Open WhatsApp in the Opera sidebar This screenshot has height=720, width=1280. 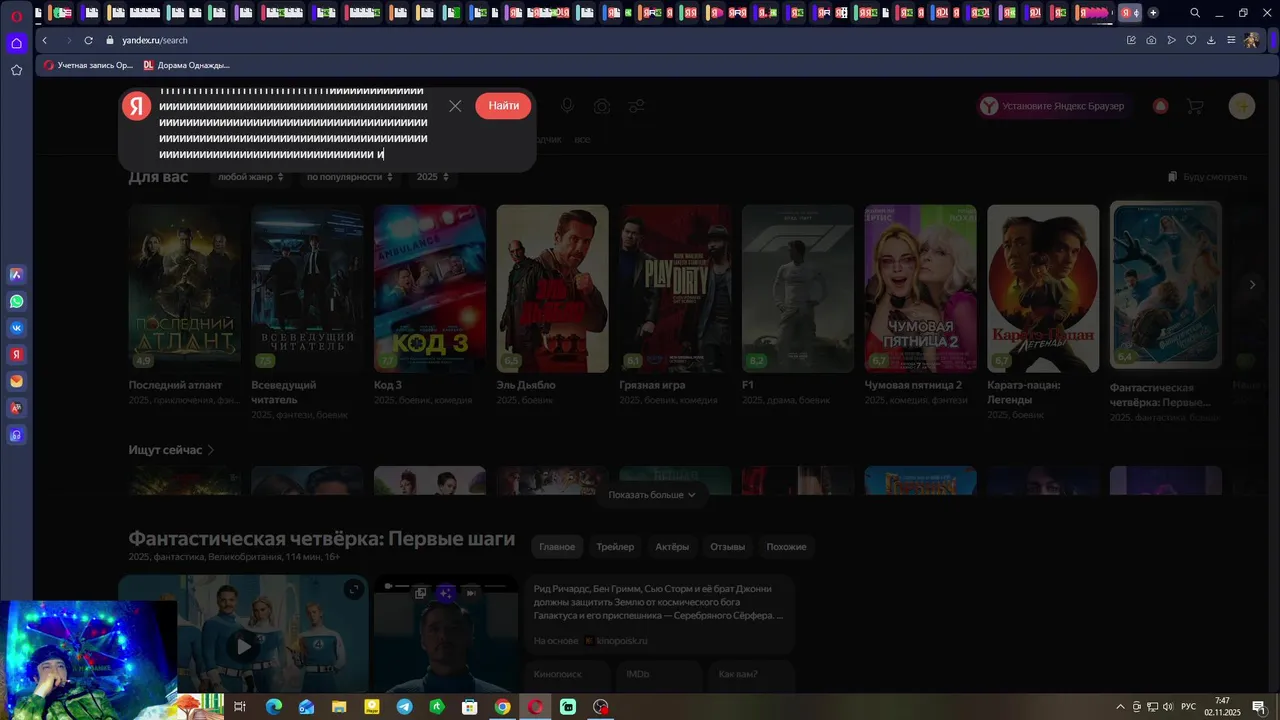pos(16,301)
